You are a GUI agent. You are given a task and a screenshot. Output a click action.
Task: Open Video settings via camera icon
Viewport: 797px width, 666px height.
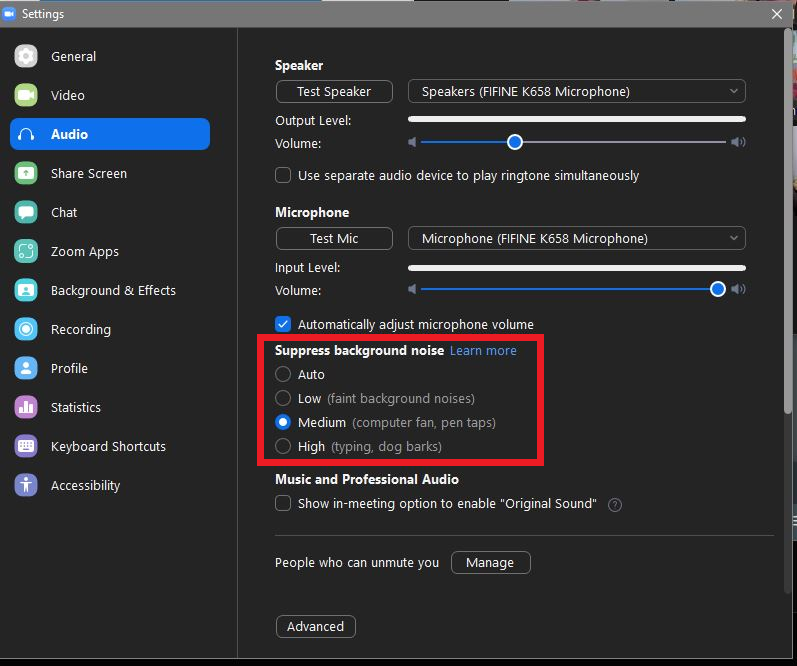pos(26,96)
